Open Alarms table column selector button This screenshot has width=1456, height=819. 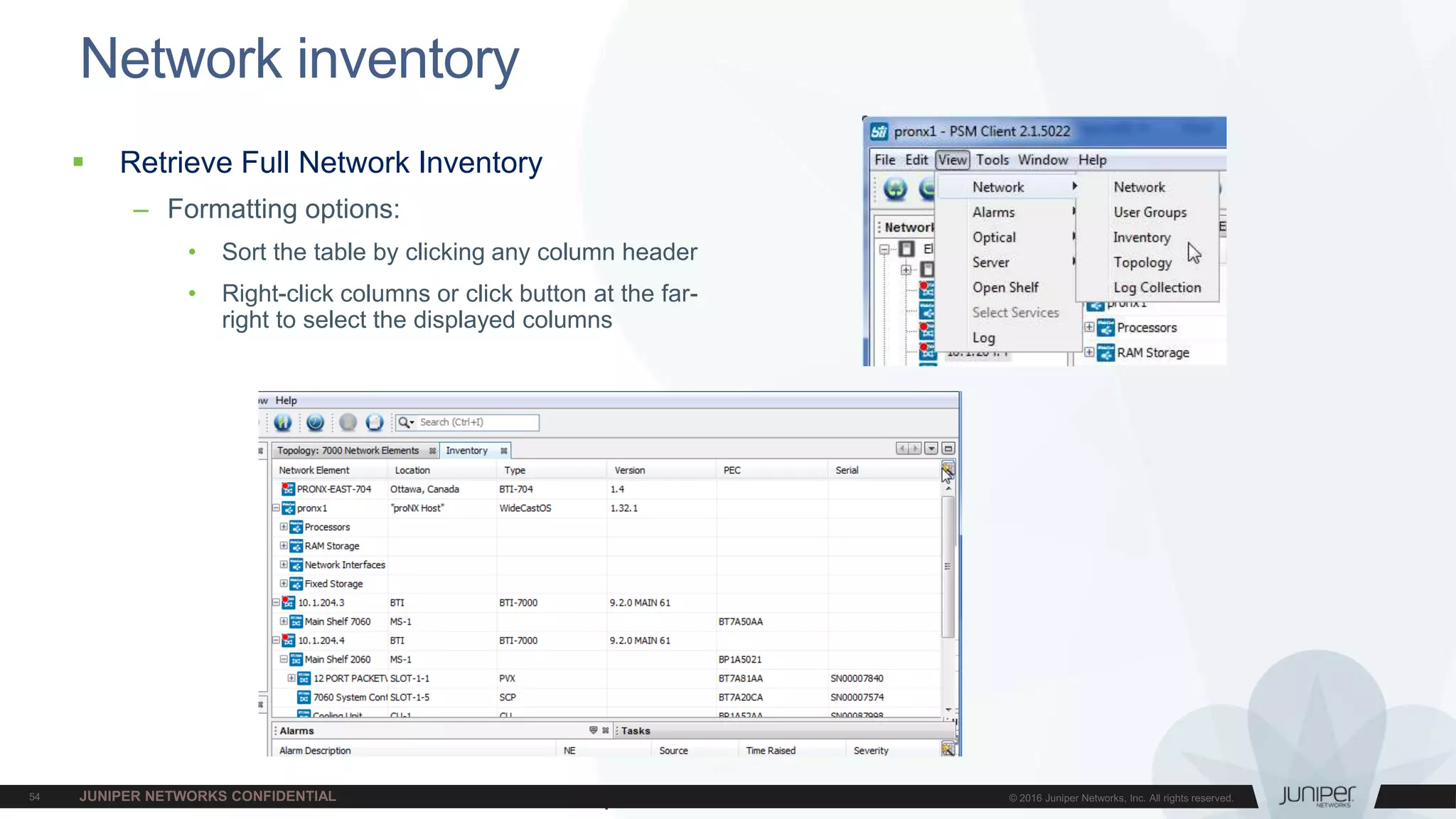[x=948, y=749]
